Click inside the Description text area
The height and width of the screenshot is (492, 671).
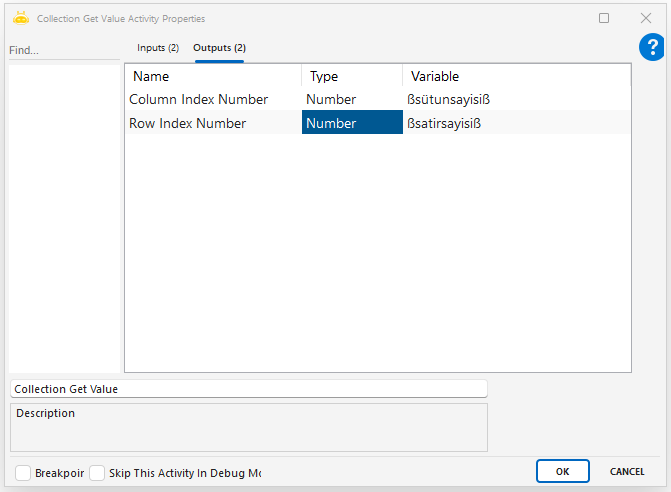coord(248,430)
